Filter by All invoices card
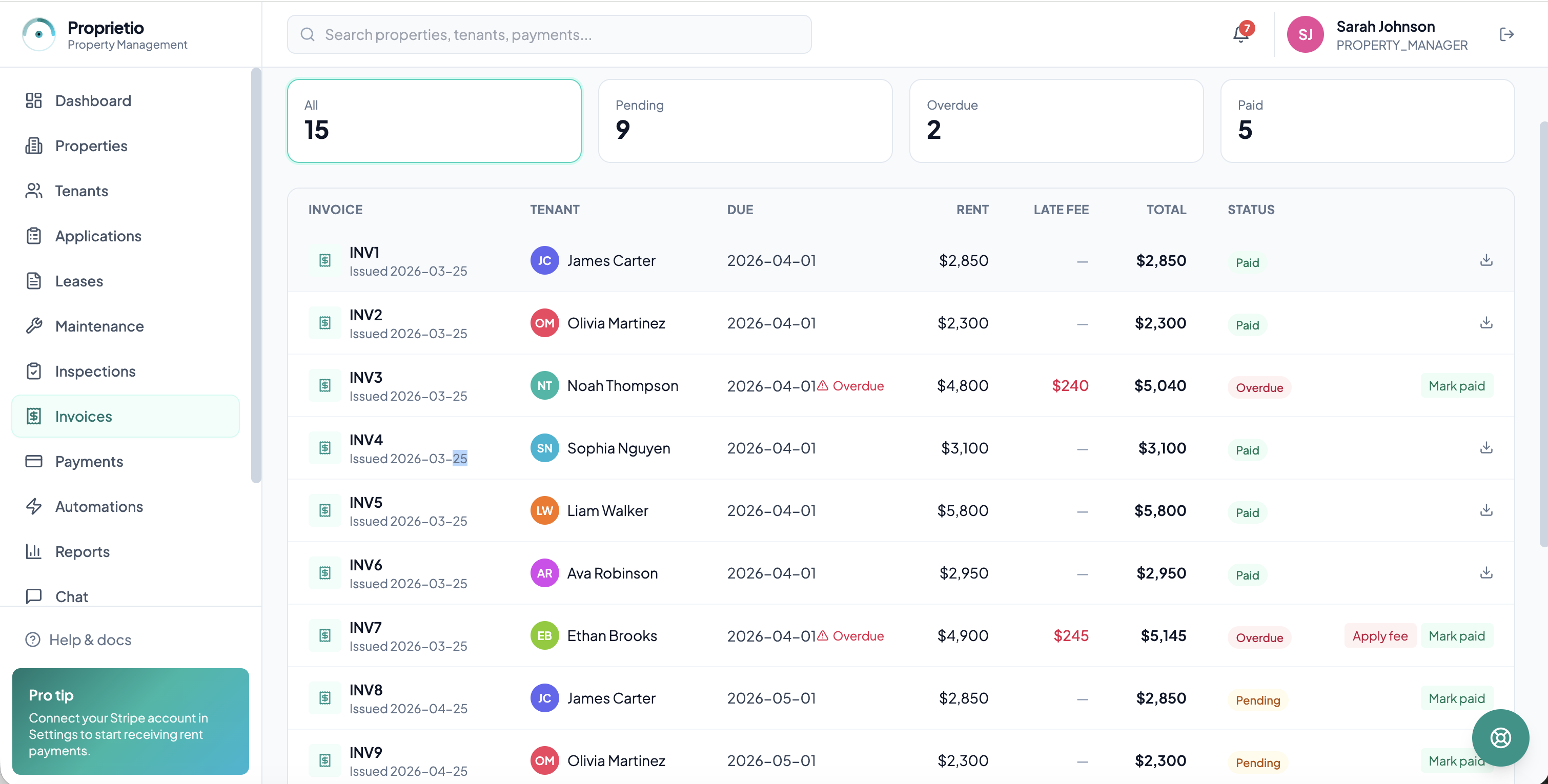The height and width of the screenshot is (784, 1548). pos(434,121)
